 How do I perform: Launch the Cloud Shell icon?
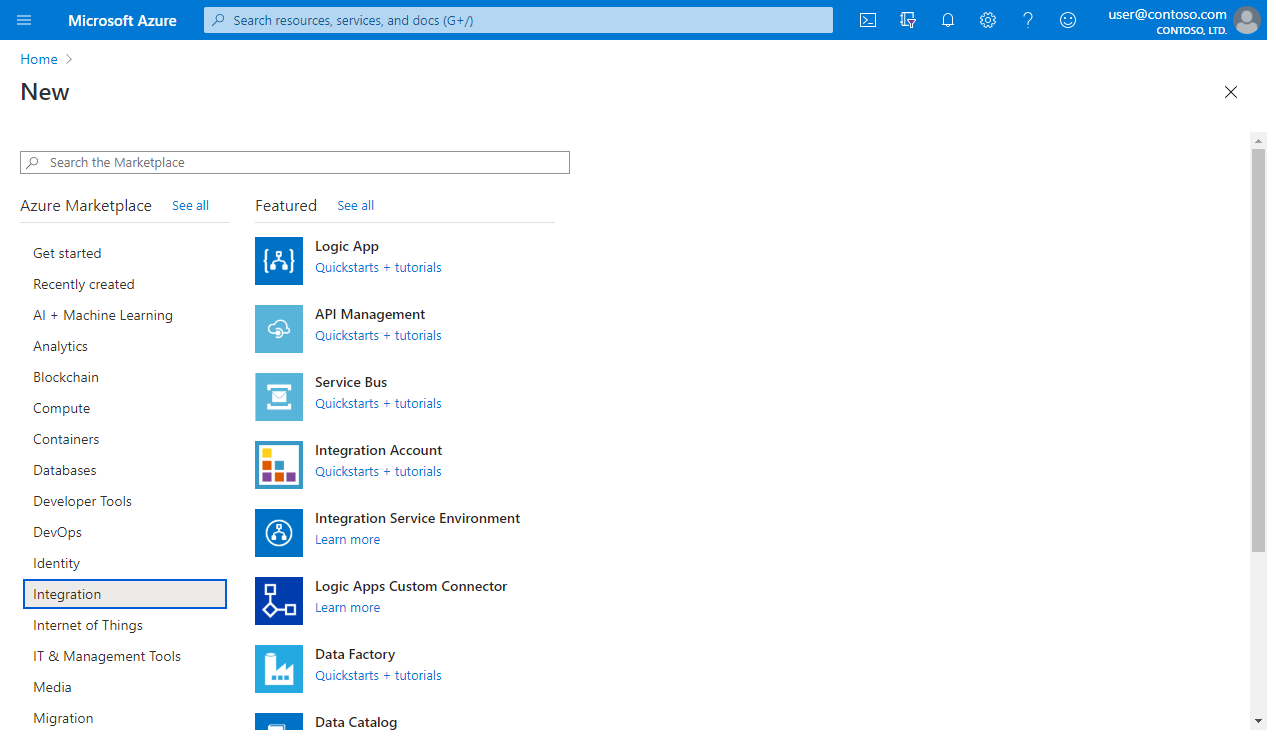867,20
